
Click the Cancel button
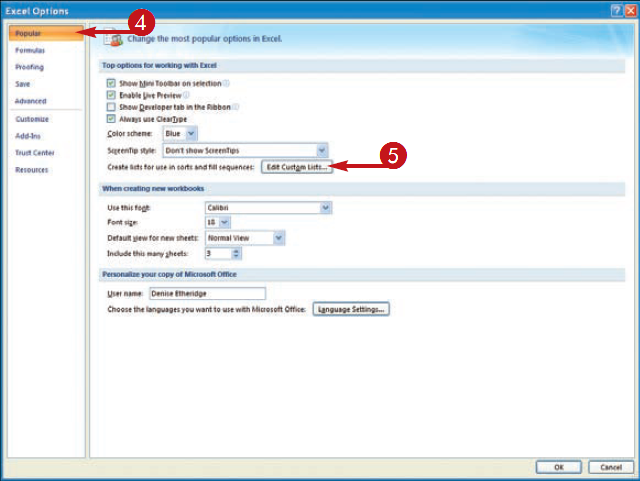611,467
